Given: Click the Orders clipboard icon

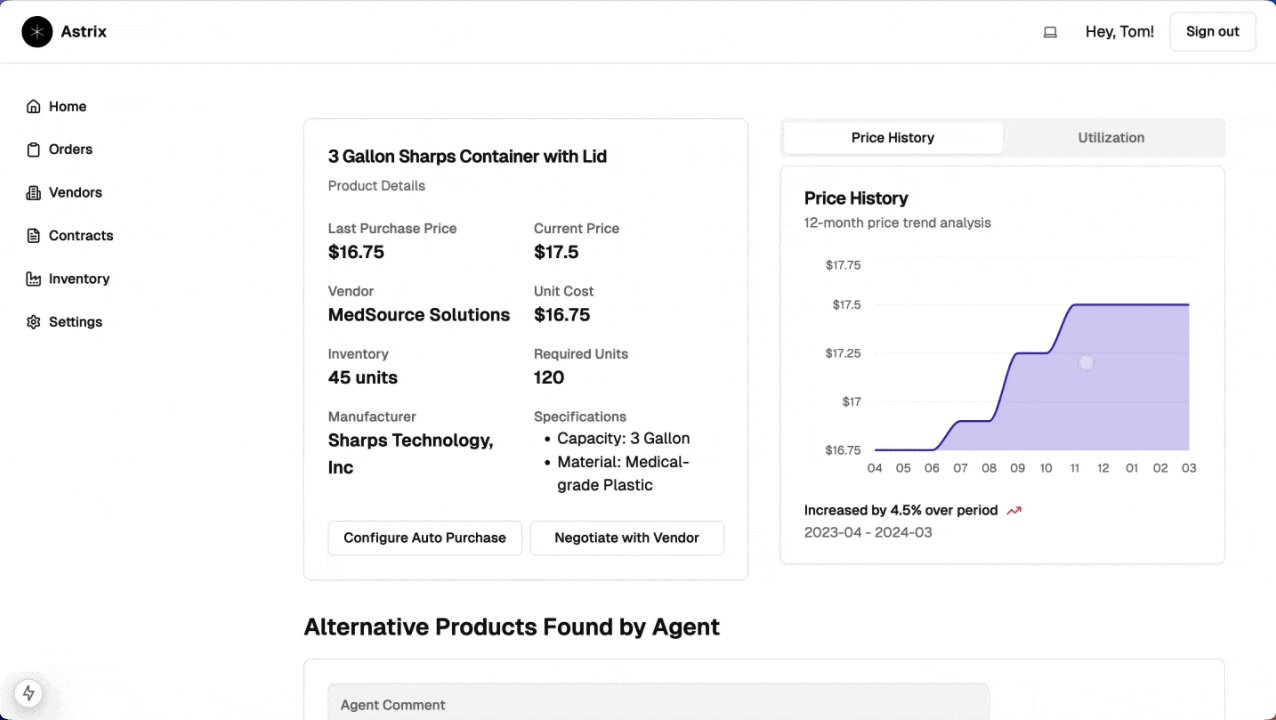Looking at the screenshot, I should click(x=34, y=150).
